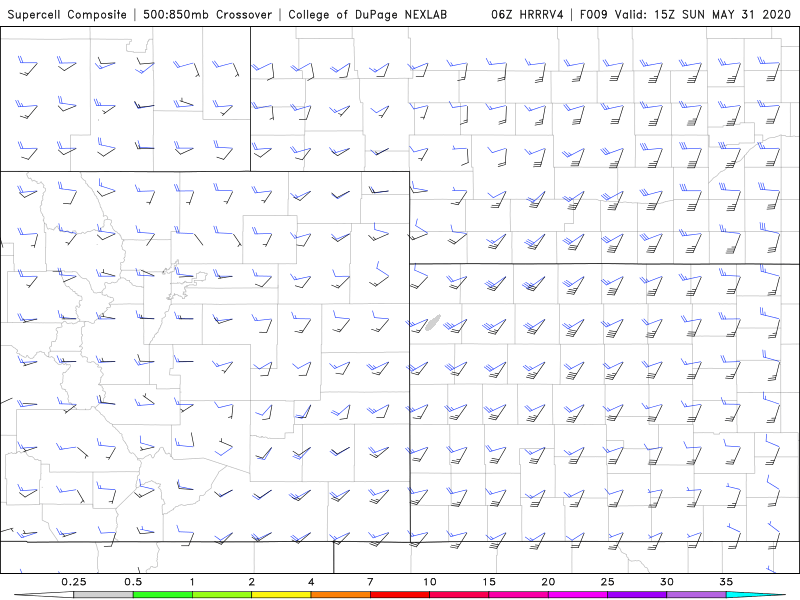
Task: Select the "0.5" color scale label
Action: pyautogui.click(x=133, y=582)
